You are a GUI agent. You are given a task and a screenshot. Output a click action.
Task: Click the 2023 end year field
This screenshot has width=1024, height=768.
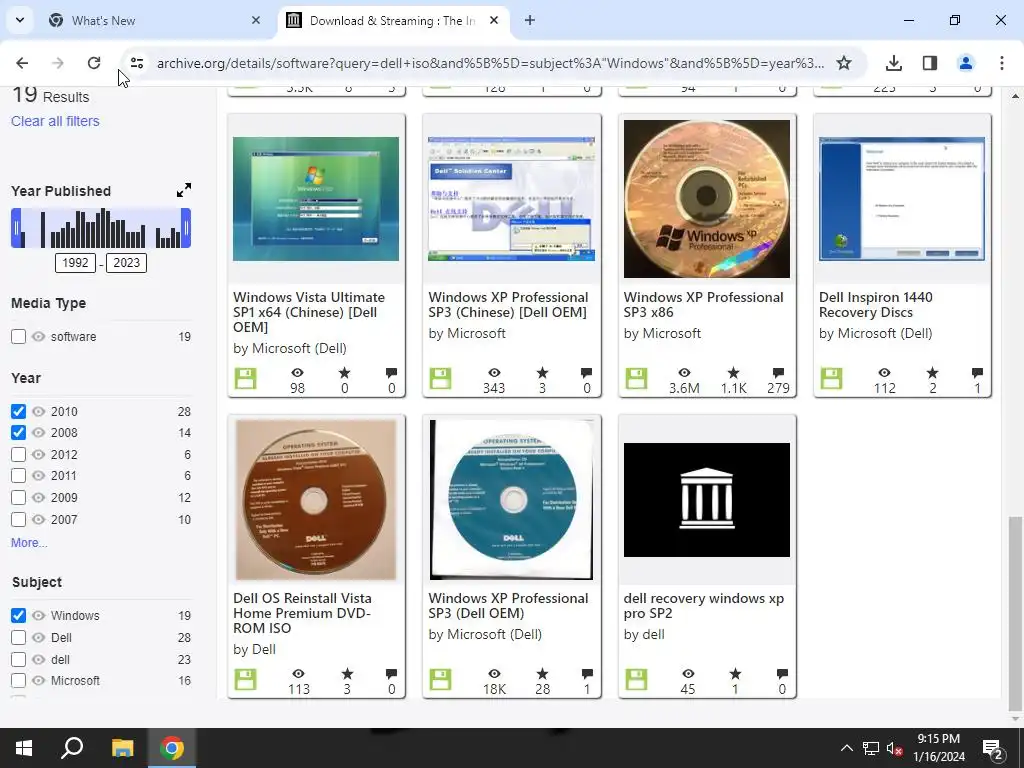click(127, 263)
